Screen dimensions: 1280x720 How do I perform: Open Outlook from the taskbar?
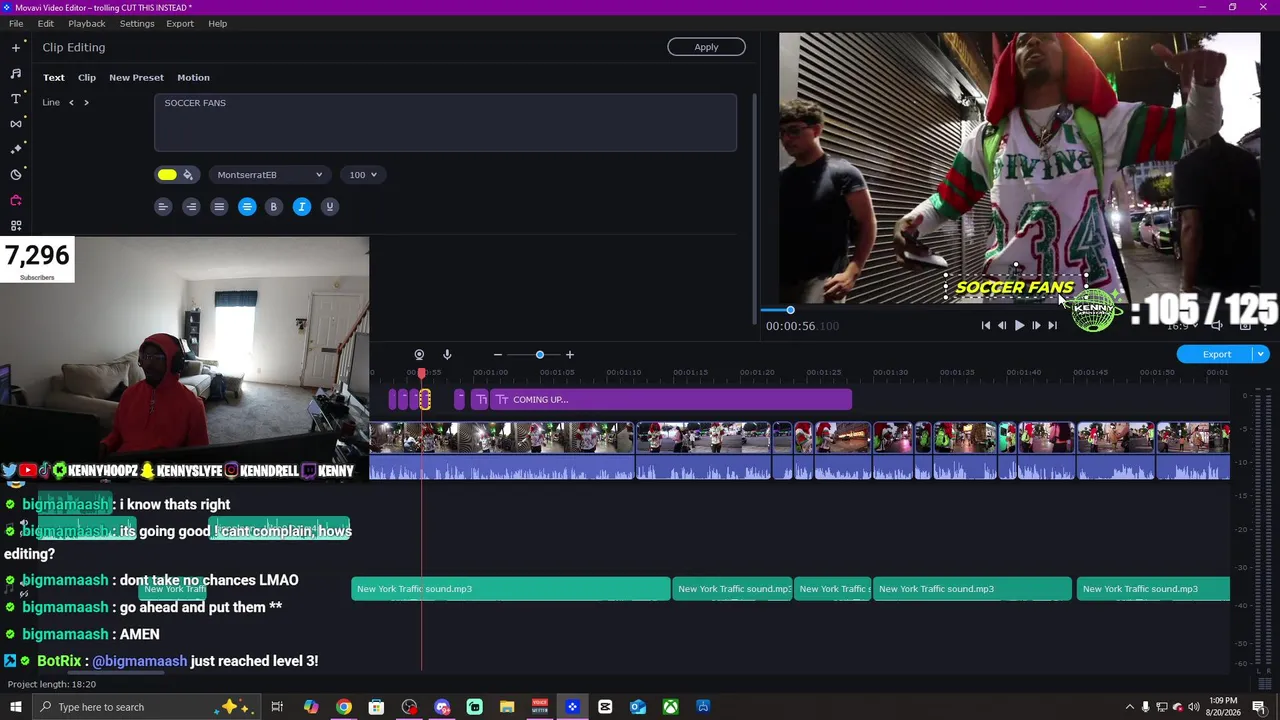coord(638,707)
